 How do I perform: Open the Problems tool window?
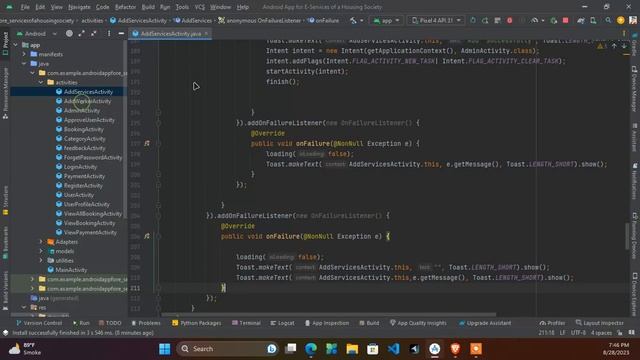(x=146, y=323)
